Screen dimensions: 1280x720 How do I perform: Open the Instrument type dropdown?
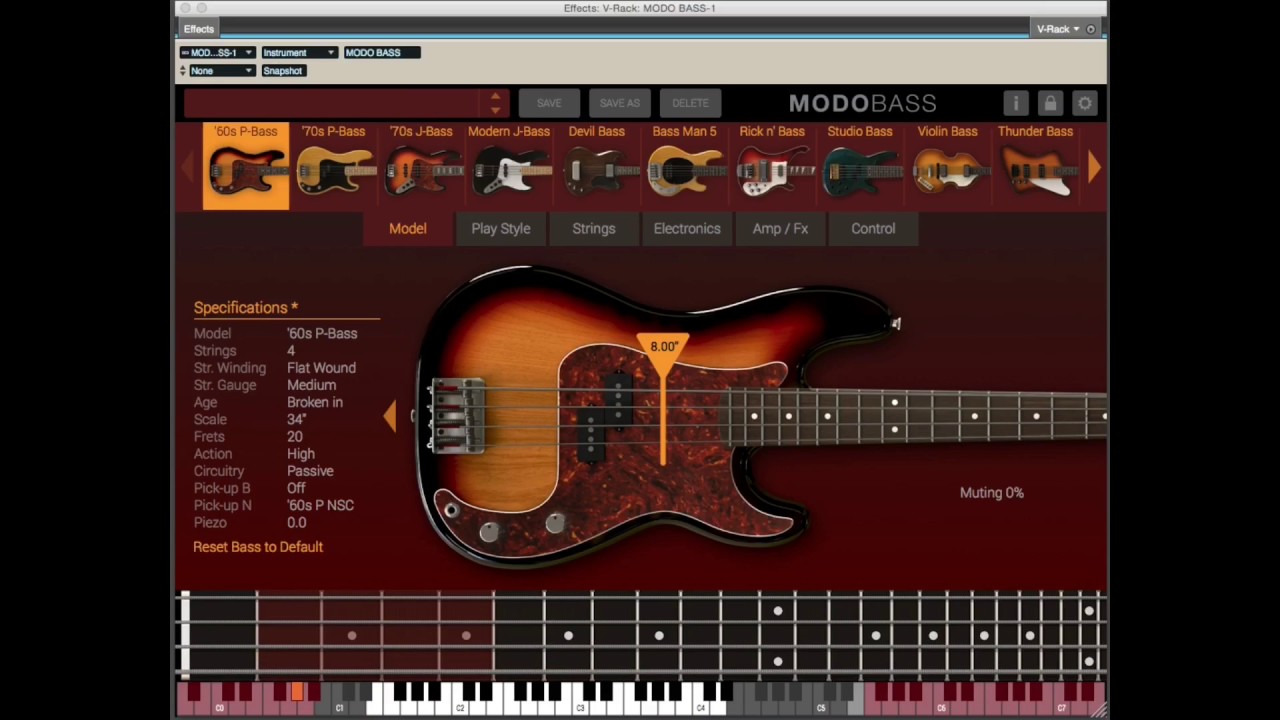299,53
